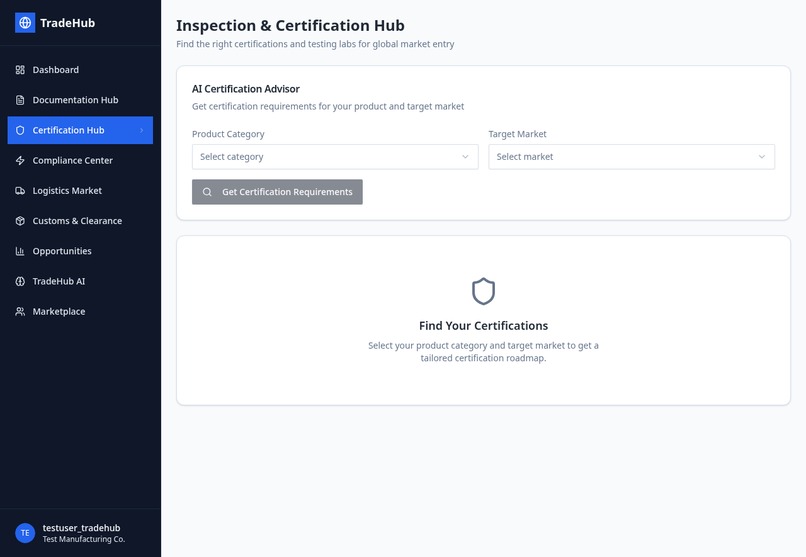The width and height of the screenshot is (806, 557).
Task: Select Compliance Center in sidebar
Action: pos(80,161)
